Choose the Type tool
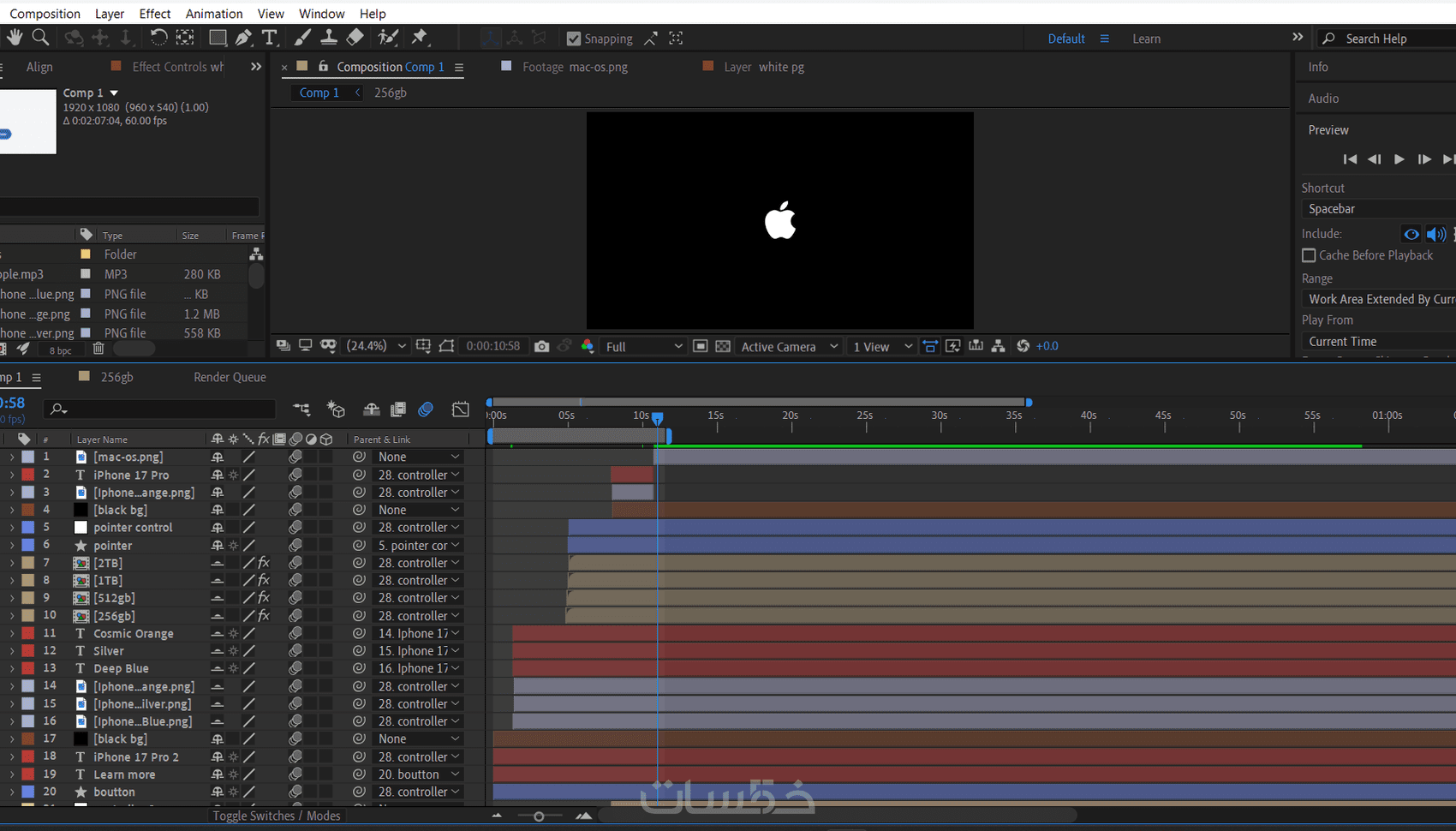The image size is (1456, 831). pos(270,38)
